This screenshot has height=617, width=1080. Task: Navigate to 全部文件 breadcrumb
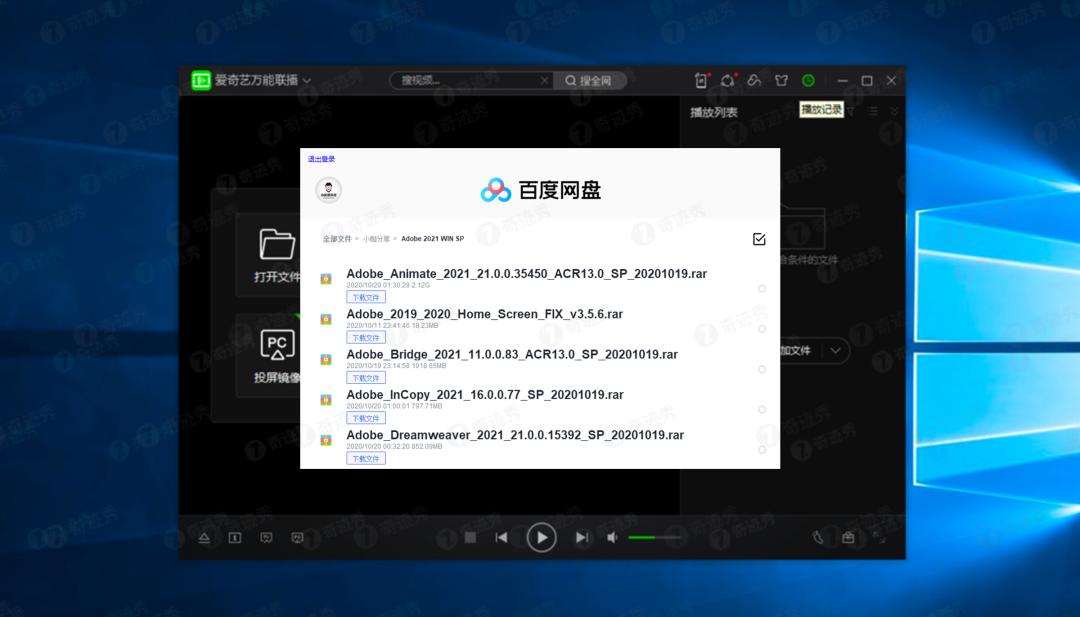[337, 239]
